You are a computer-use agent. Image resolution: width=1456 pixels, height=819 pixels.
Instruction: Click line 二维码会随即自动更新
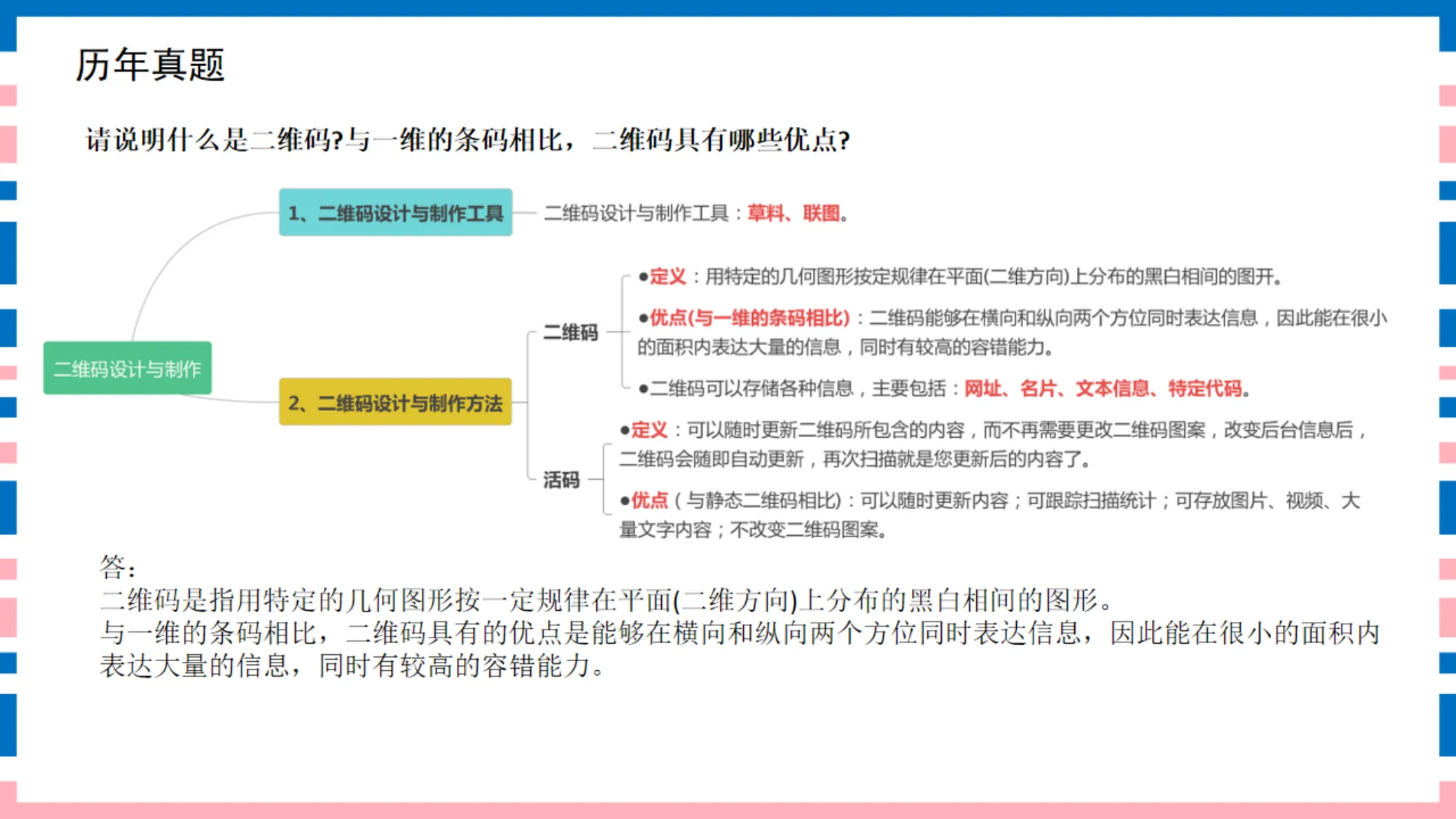point(854,459)
